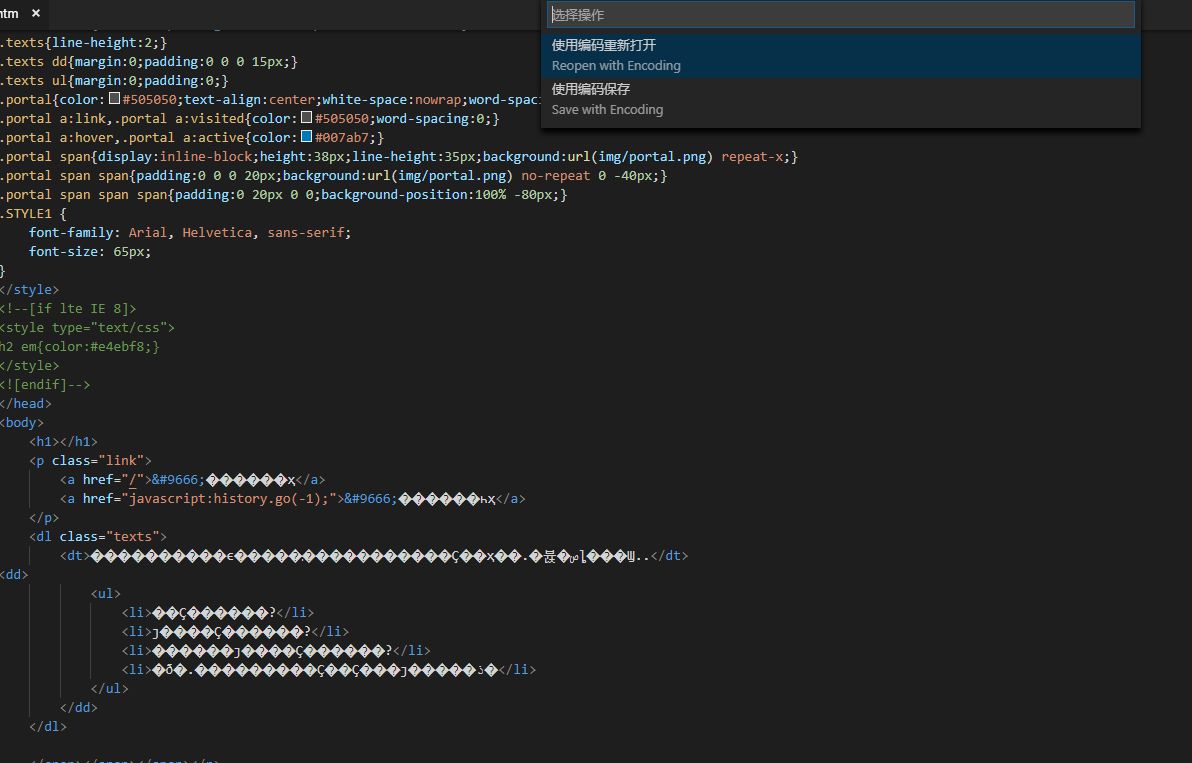Click the empty h1 element line

tap(63, 441)
